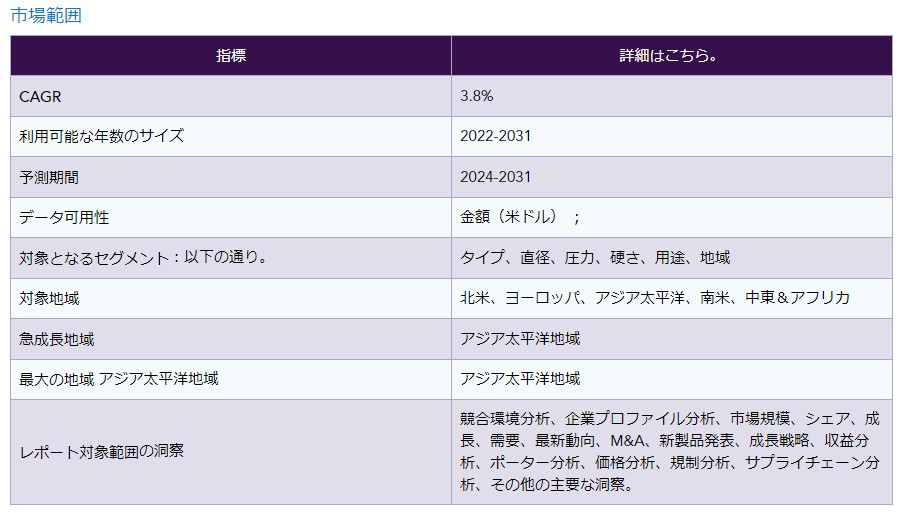Viewport: 898px width, 513px height.
Task: Select the 指標 column header
Action: click(x=231, y=56)
